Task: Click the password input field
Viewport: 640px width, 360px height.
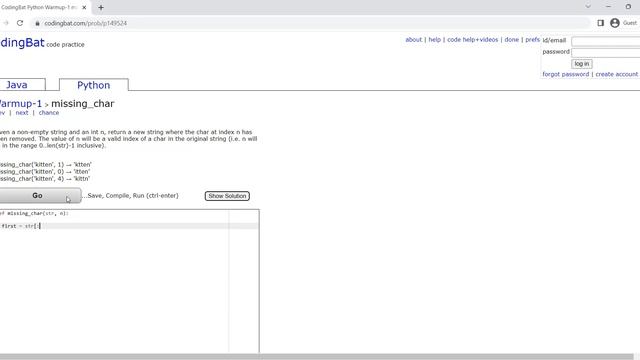Action: [x=606, y=52]
